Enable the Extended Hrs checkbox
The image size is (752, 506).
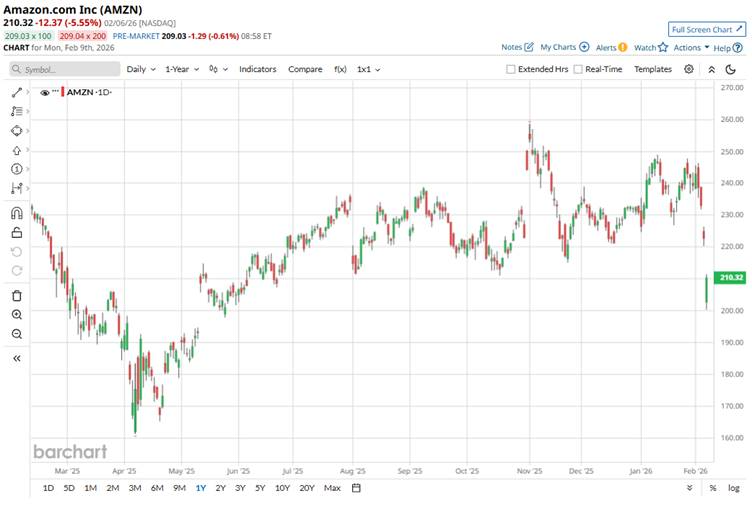pyautogui.click(x=511, y=69)
